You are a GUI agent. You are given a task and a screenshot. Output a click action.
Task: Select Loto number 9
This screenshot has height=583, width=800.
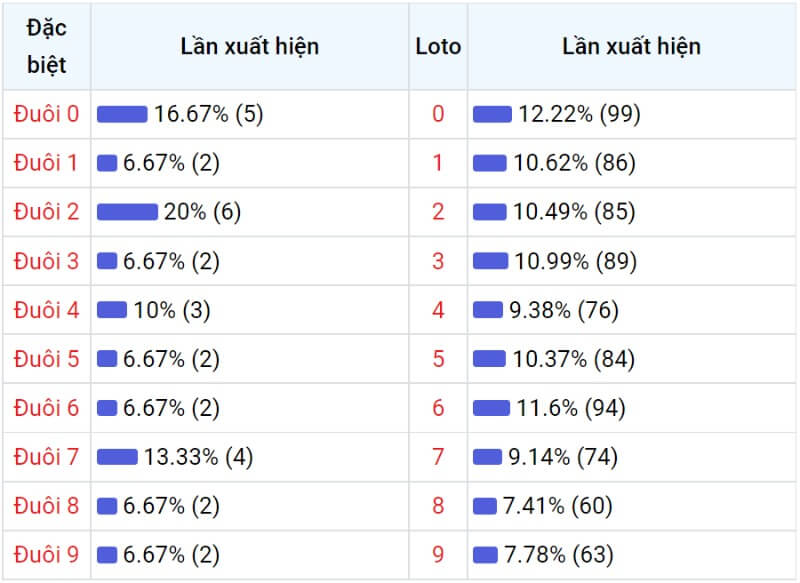click(x=438, y=554)
